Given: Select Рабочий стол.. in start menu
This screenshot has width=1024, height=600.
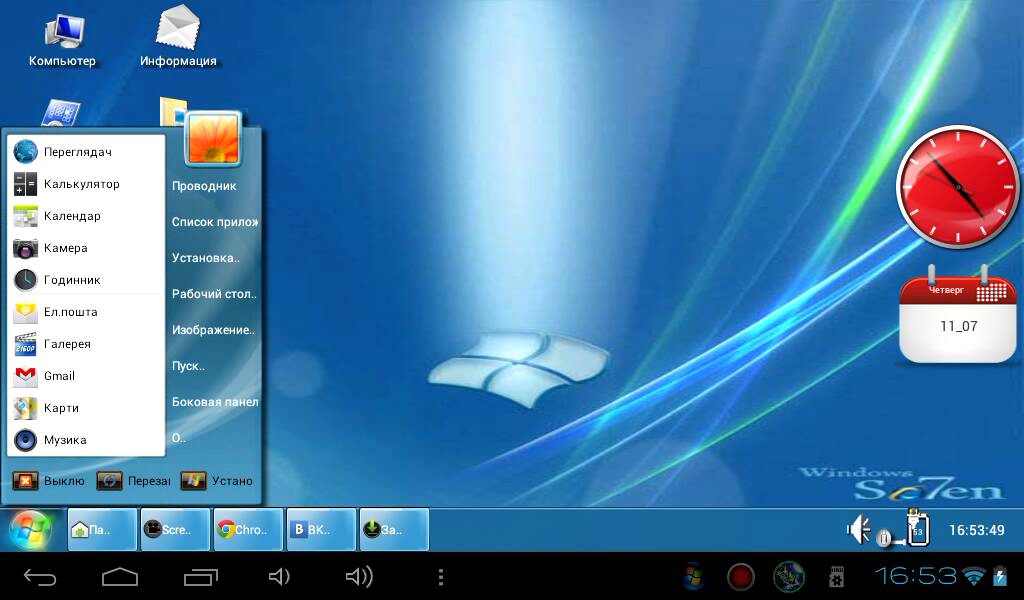Looking at the screenshot, I should pyautogui.click(x=214, y=294).
